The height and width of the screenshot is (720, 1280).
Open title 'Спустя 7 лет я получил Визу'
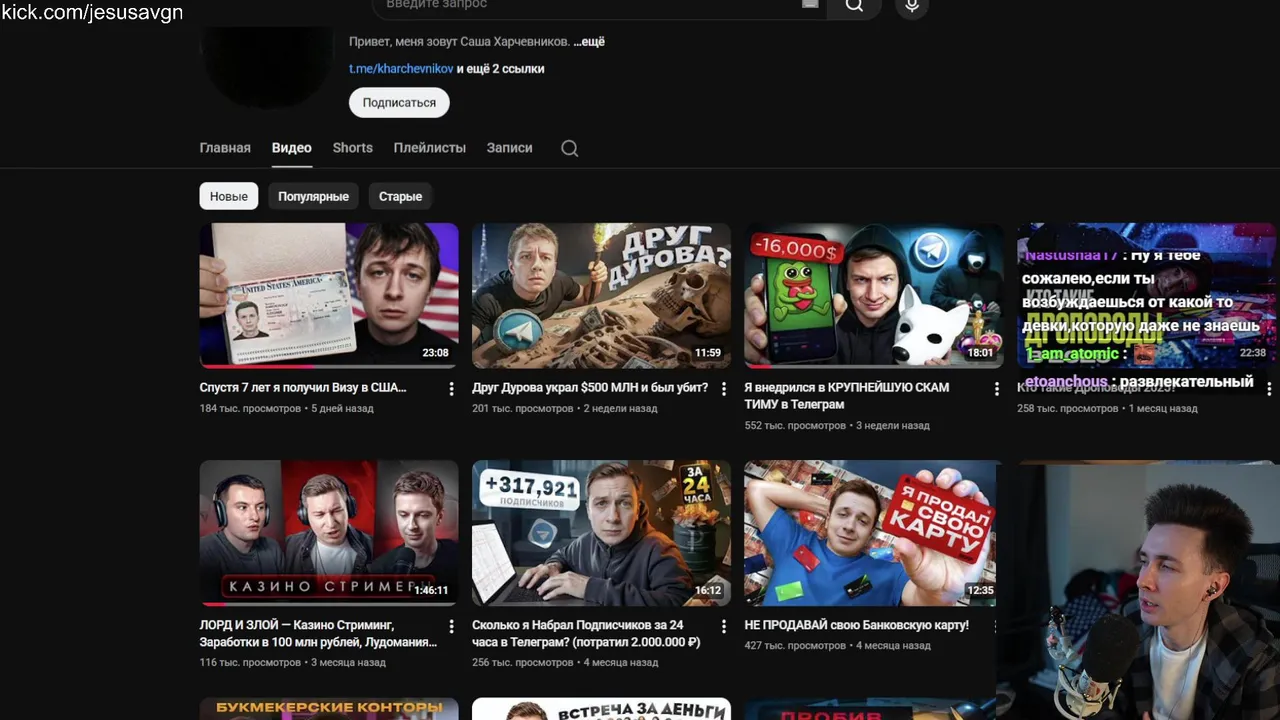303,388
